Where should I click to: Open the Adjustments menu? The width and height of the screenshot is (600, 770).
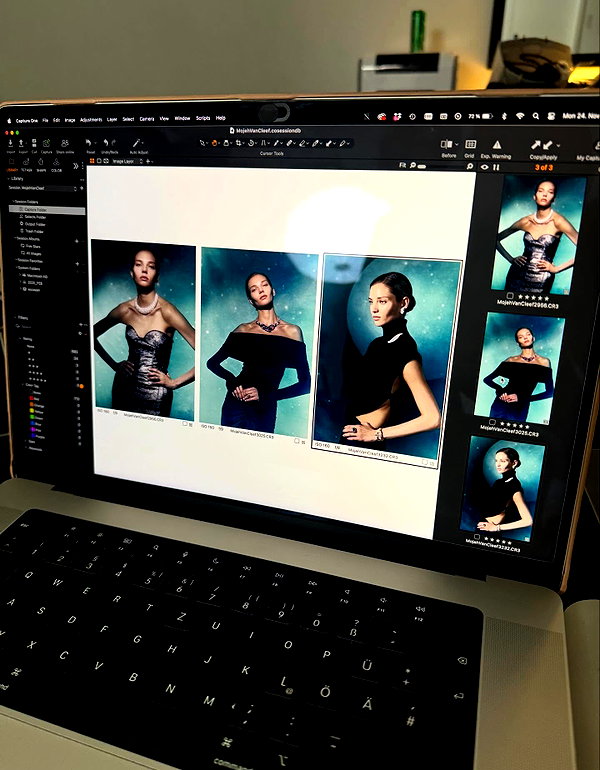(91, 119)
